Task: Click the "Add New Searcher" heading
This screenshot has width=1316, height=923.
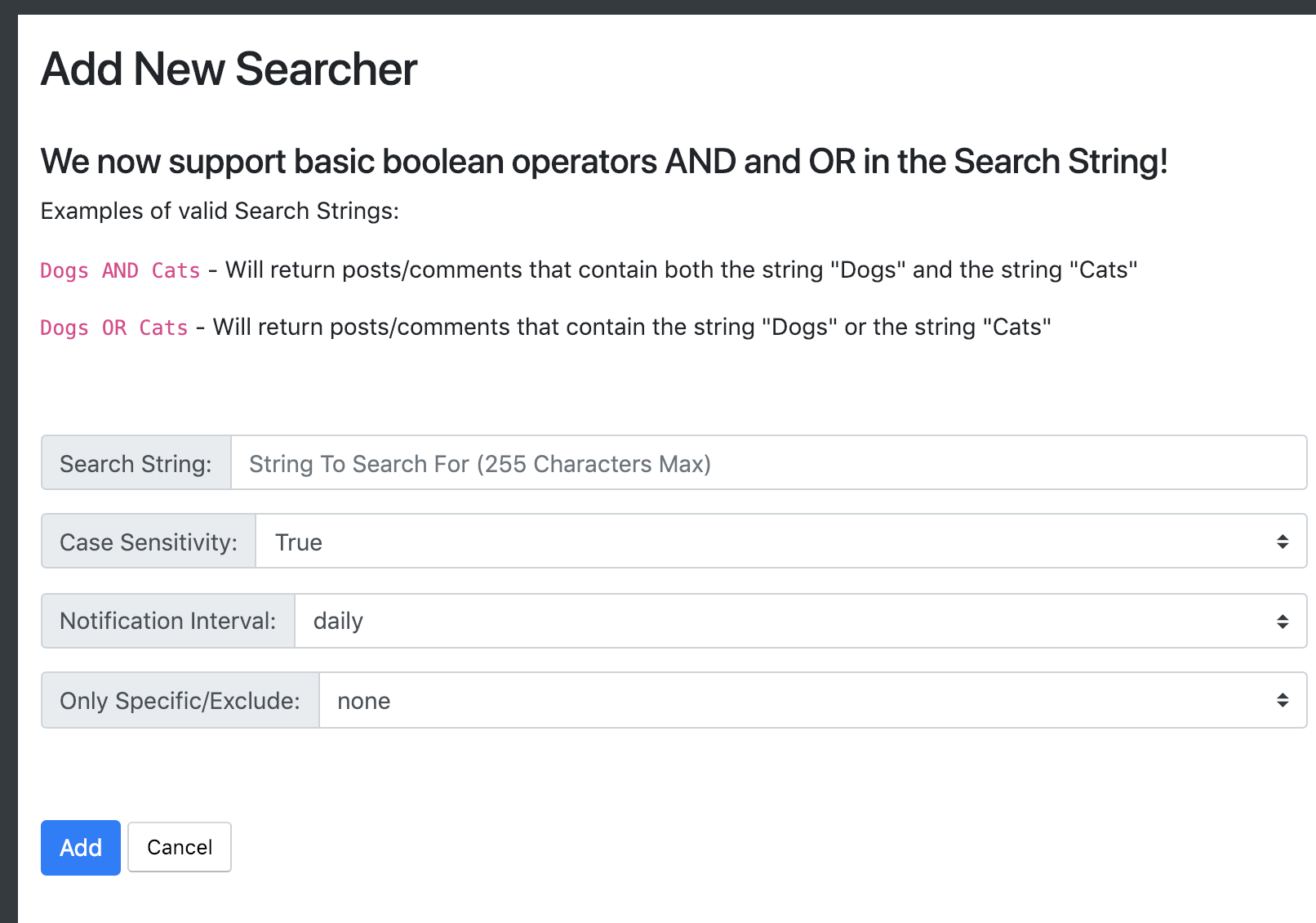Action: [229, 69]
